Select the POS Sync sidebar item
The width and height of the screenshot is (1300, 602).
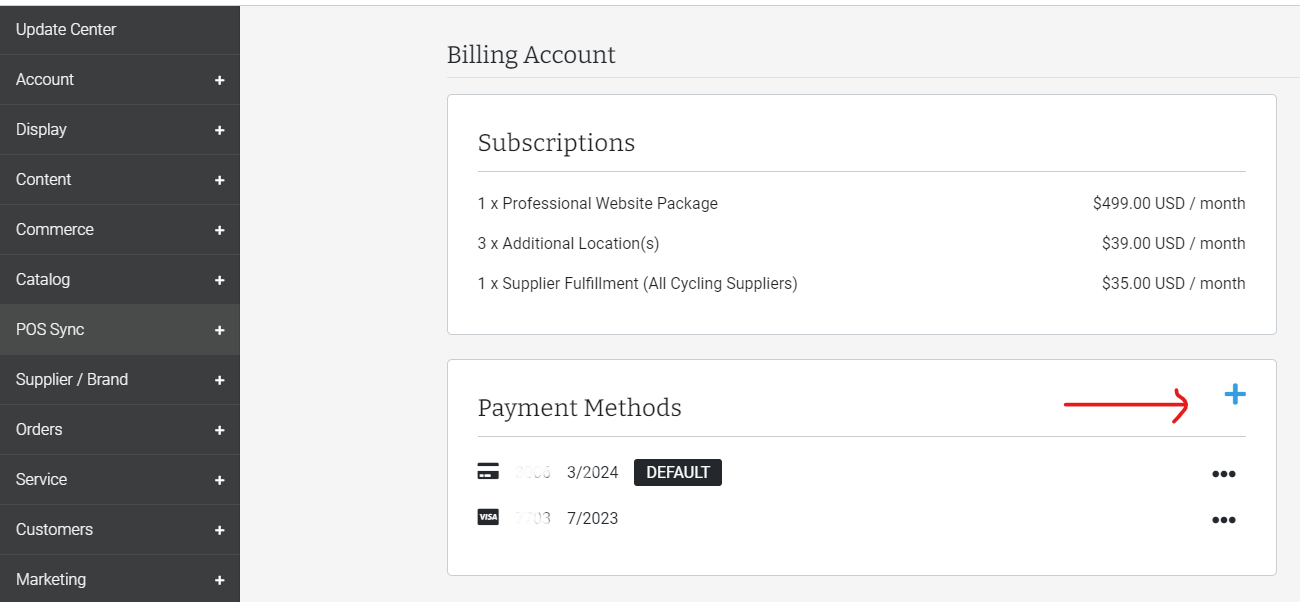50,329
